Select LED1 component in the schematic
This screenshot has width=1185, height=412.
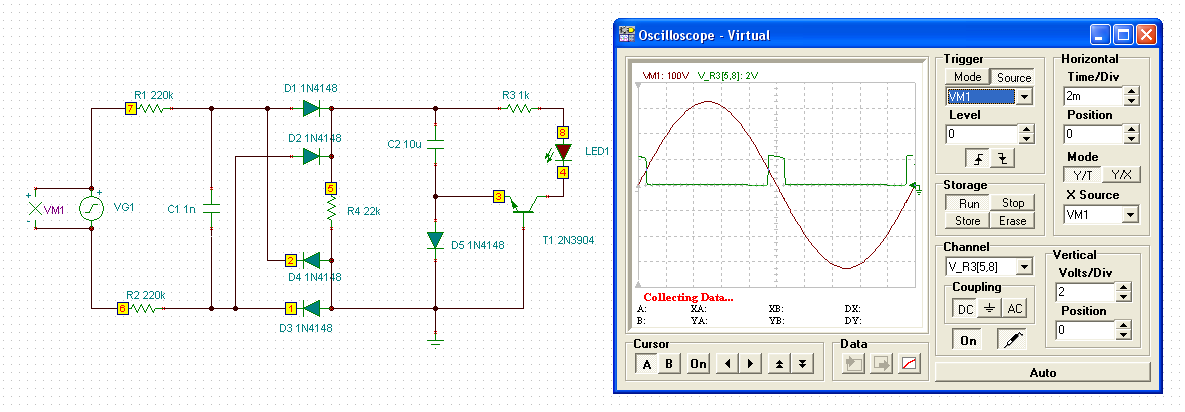pos(563,152)
